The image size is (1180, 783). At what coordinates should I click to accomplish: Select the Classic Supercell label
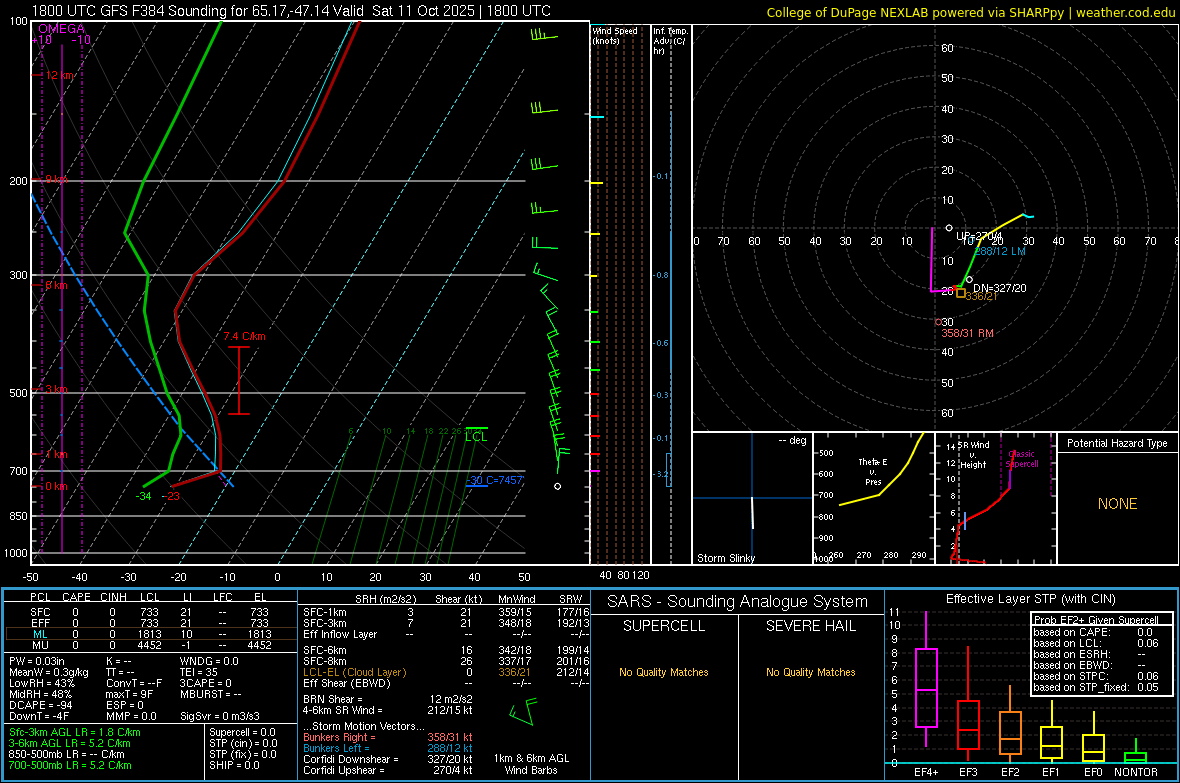1022,459
